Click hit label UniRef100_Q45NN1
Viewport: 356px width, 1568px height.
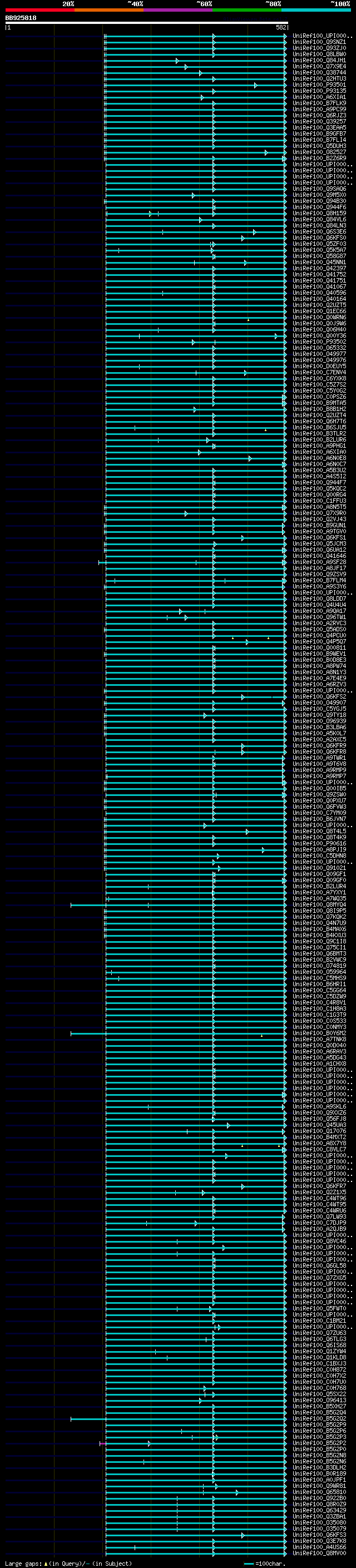(x=319, y=263)
